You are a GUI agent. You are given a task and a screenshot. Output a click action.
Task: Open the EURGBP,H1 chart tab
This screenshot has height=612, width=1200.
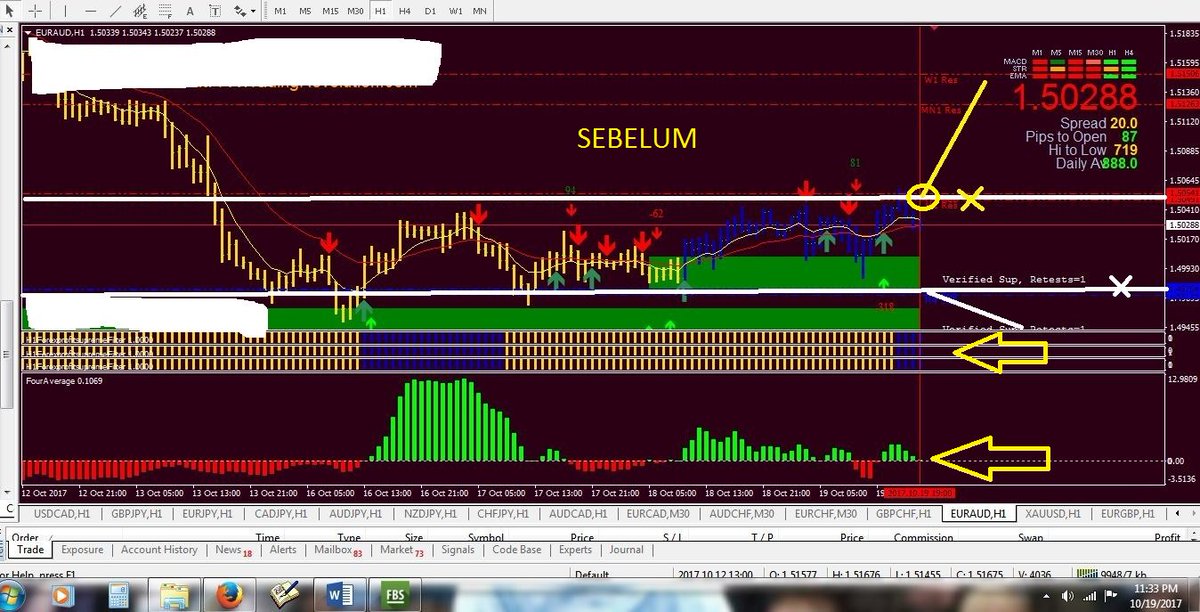click(x=1126, y=513)
